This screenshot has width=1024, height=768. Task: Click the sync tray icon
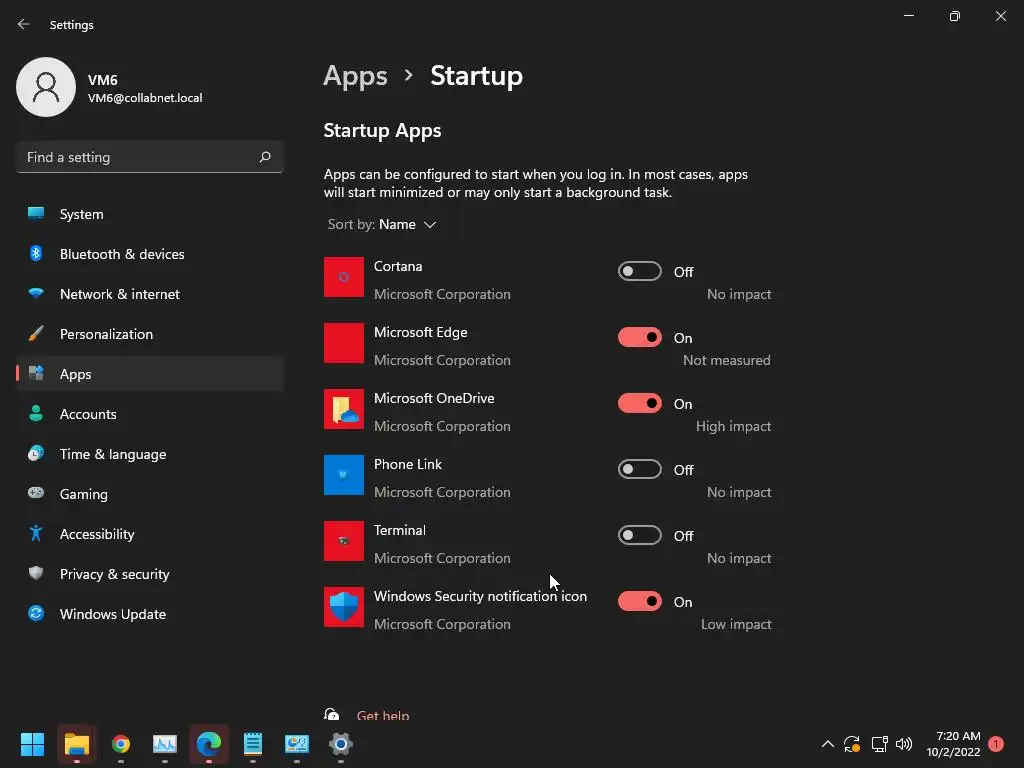click(x=852, y=744)
